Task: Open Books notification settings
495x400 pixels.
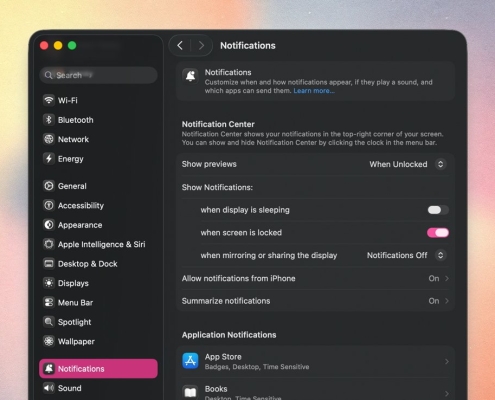Action: click(315, 390)
